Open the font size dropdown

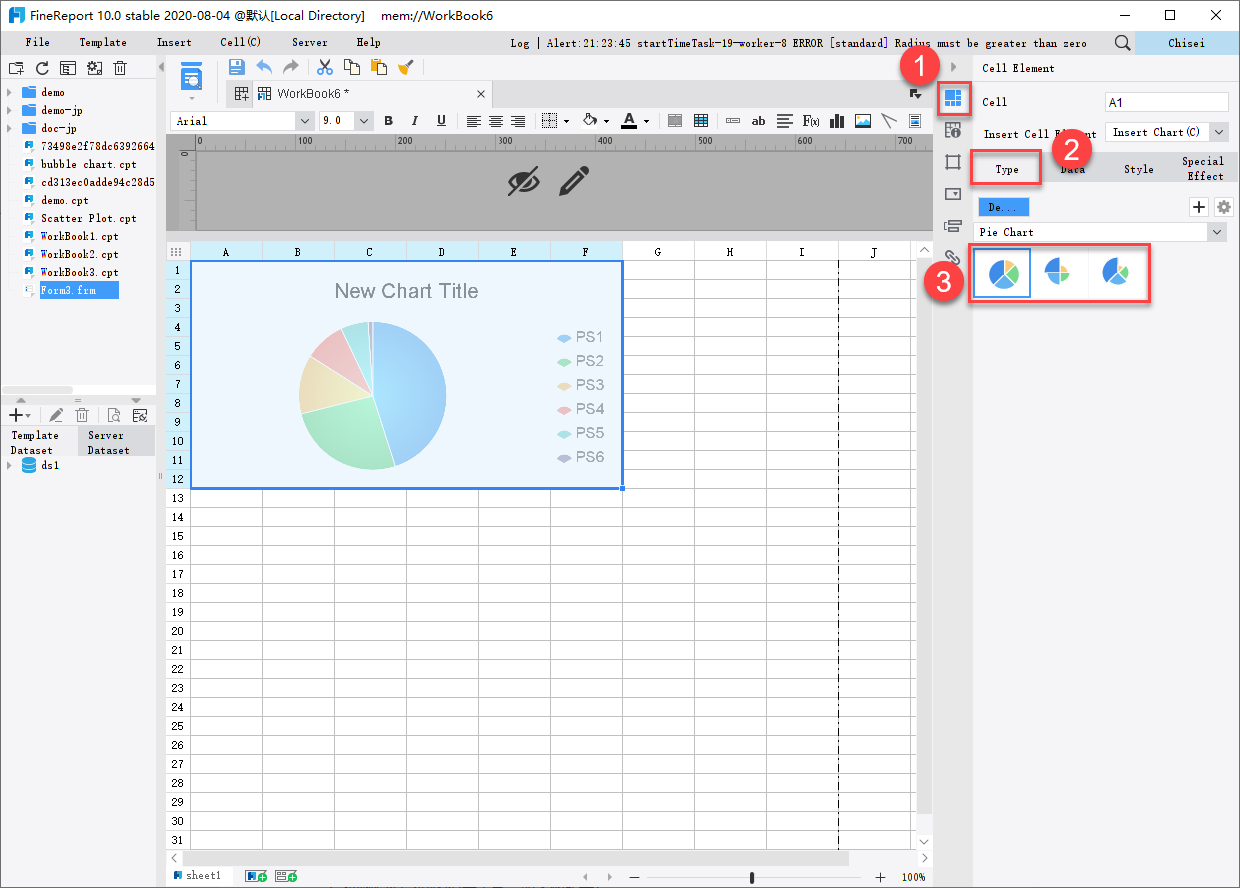coord(363,120)
